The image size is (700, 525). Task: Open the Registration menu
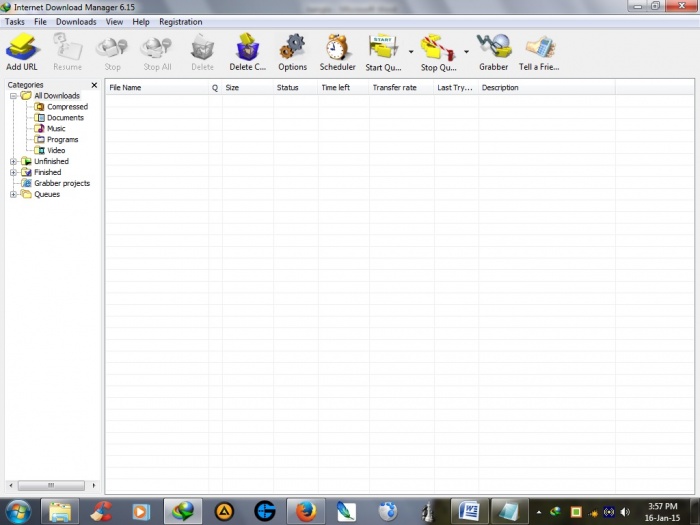180,21
